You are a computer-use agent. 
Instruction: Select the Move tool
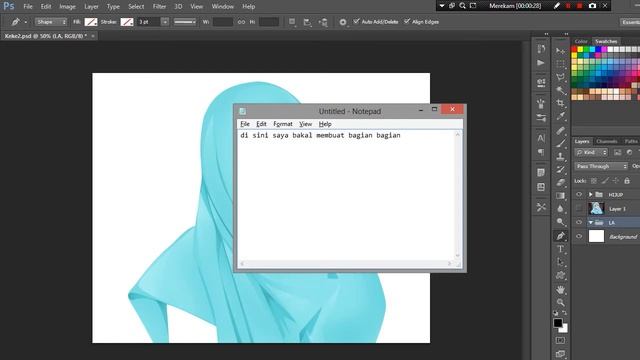tap(560, 51)
